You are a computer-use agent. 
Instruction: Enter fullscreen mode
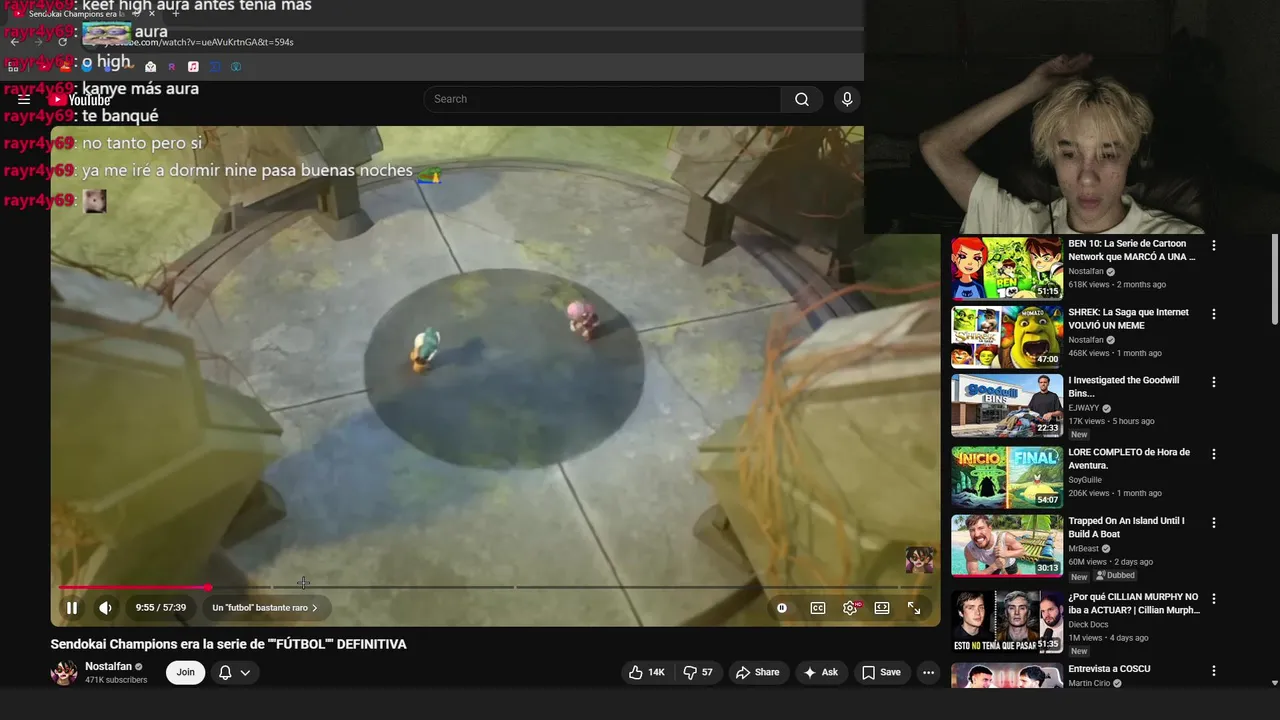tap(914, 608)
